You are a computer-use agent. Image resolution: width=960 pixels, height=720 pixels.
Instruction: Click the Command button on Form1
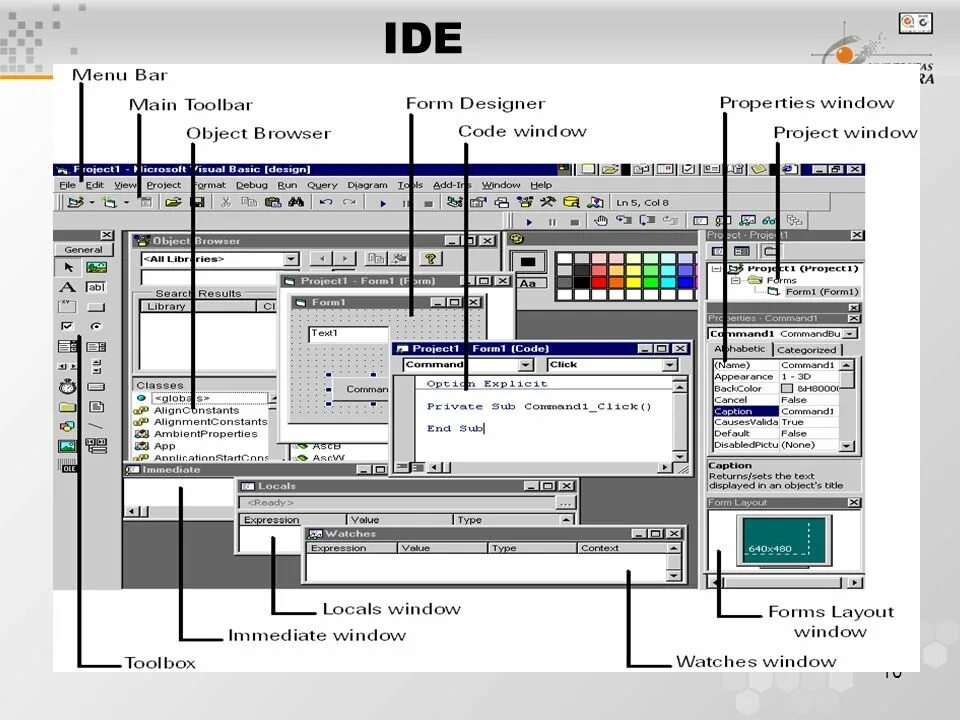click(361, 389)
